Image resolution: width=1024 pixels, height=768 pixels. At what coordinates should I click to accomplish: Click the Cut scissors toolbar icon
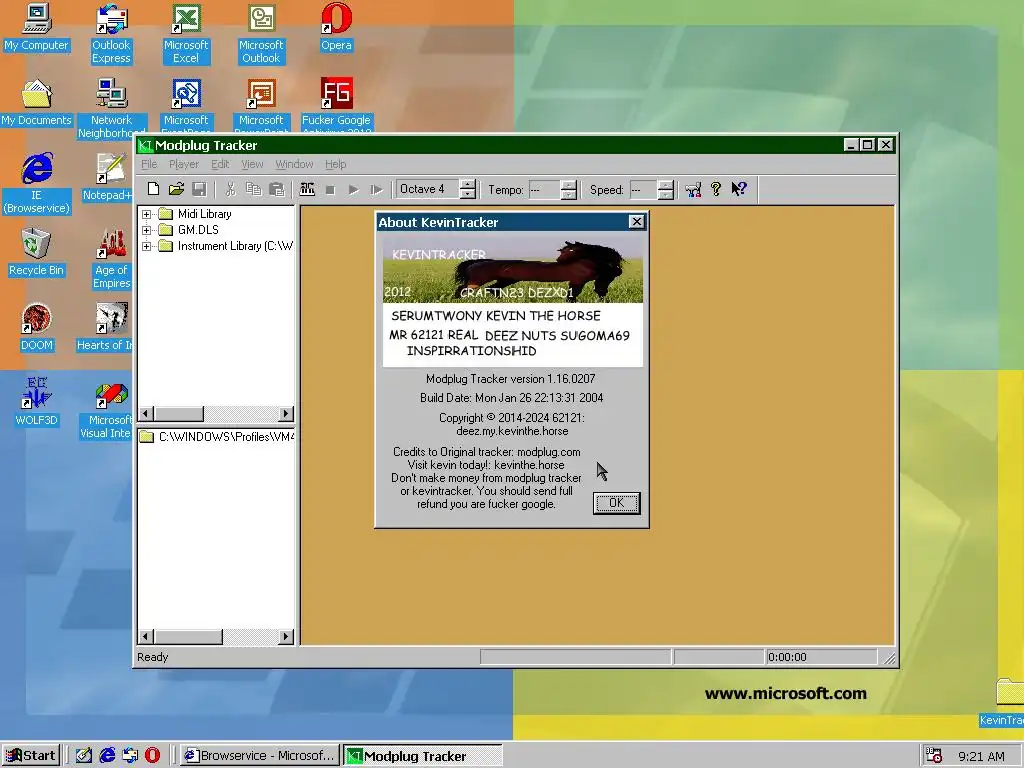point(231,189)
